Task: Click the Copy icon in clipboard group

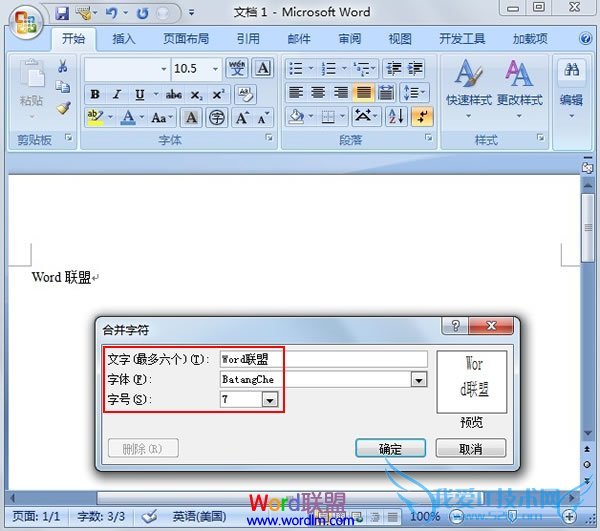Action: [63, 87]
